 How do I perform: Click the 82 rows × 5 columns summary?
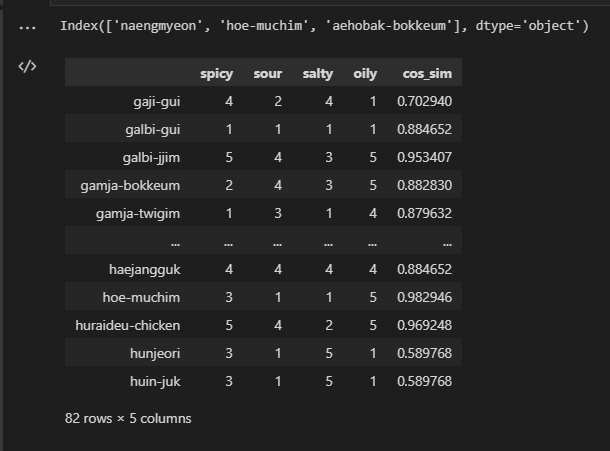click(128, 418)
